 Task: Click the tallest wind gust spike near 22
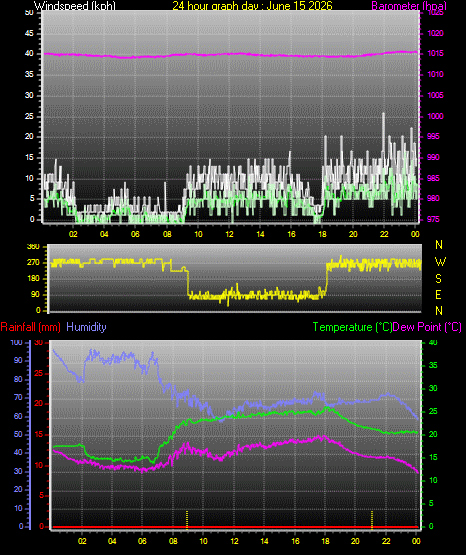(x=383, y=133)
